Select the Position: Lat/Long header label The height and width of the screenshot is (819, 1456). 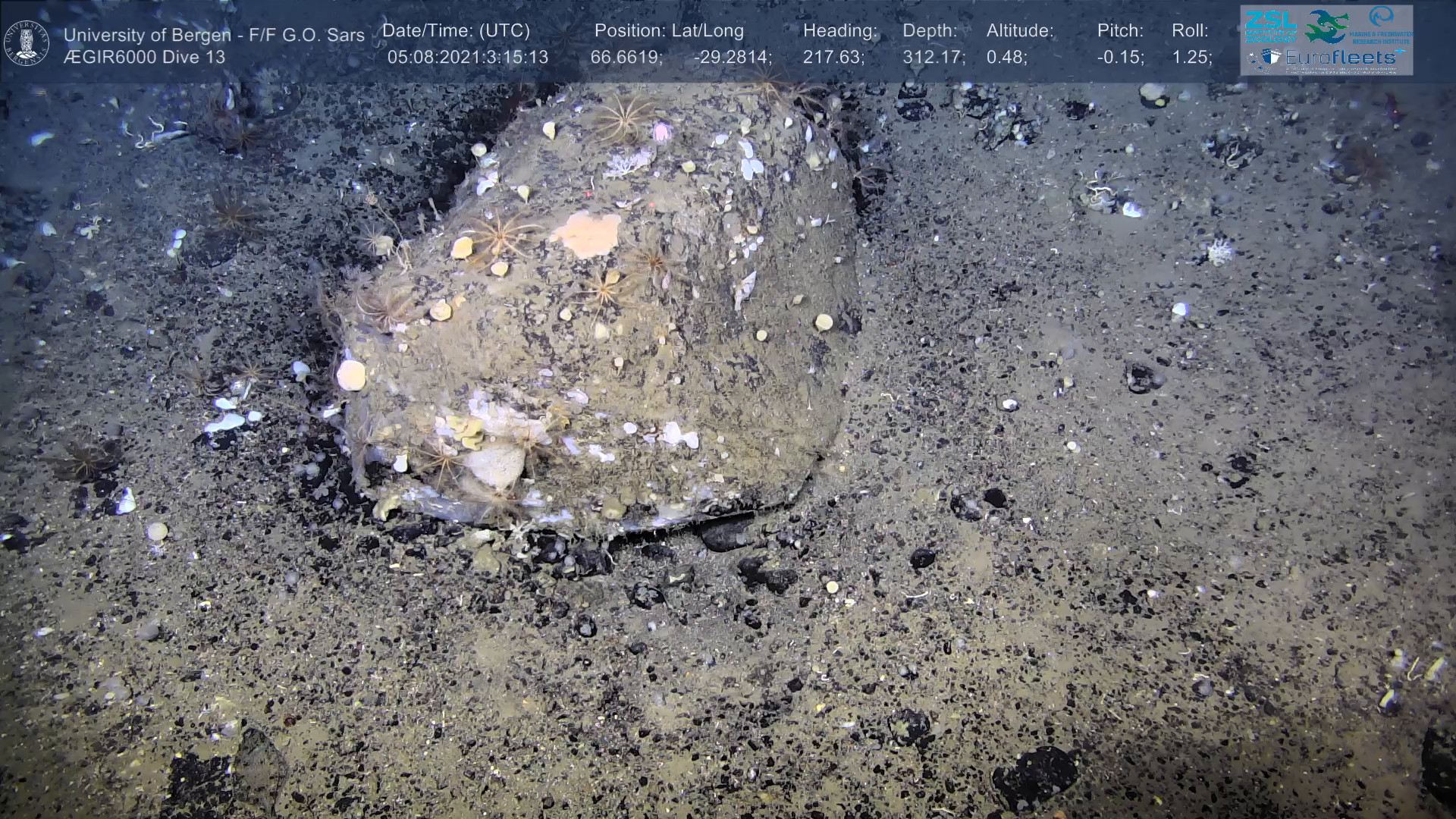669,30
